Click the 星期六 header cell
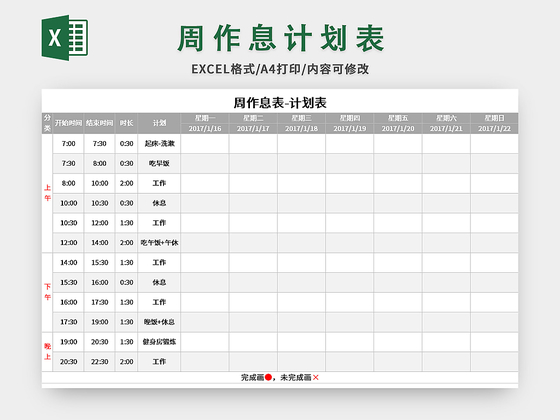The image size is (560, 420). click(x=446, y=118)
